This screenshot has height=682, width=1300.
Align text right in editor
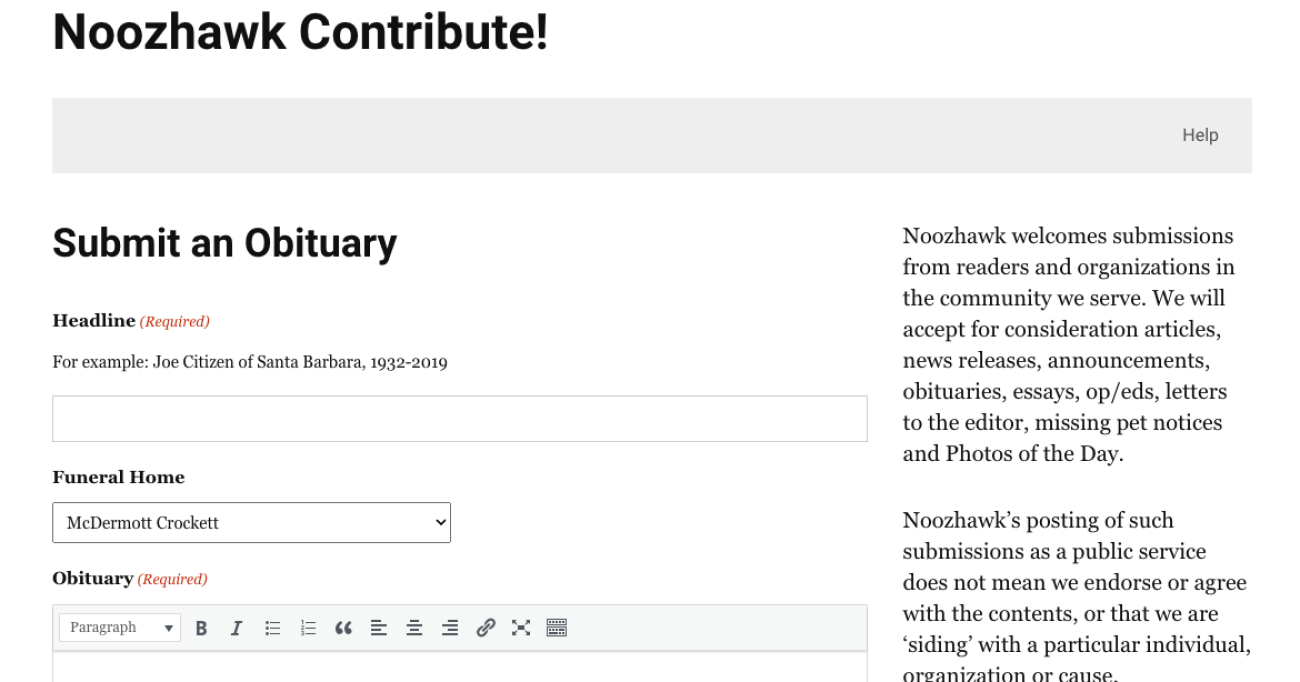point(450,628)
